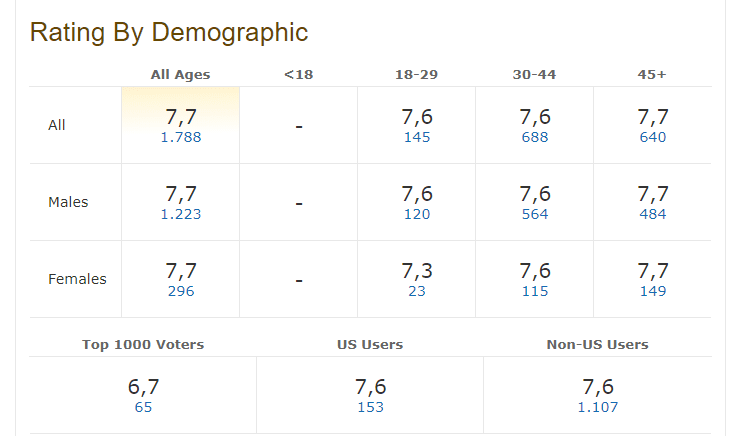Screen dimensions: 738x436
Task: Open the 296 female votes link
Action: tap(181, 291)
